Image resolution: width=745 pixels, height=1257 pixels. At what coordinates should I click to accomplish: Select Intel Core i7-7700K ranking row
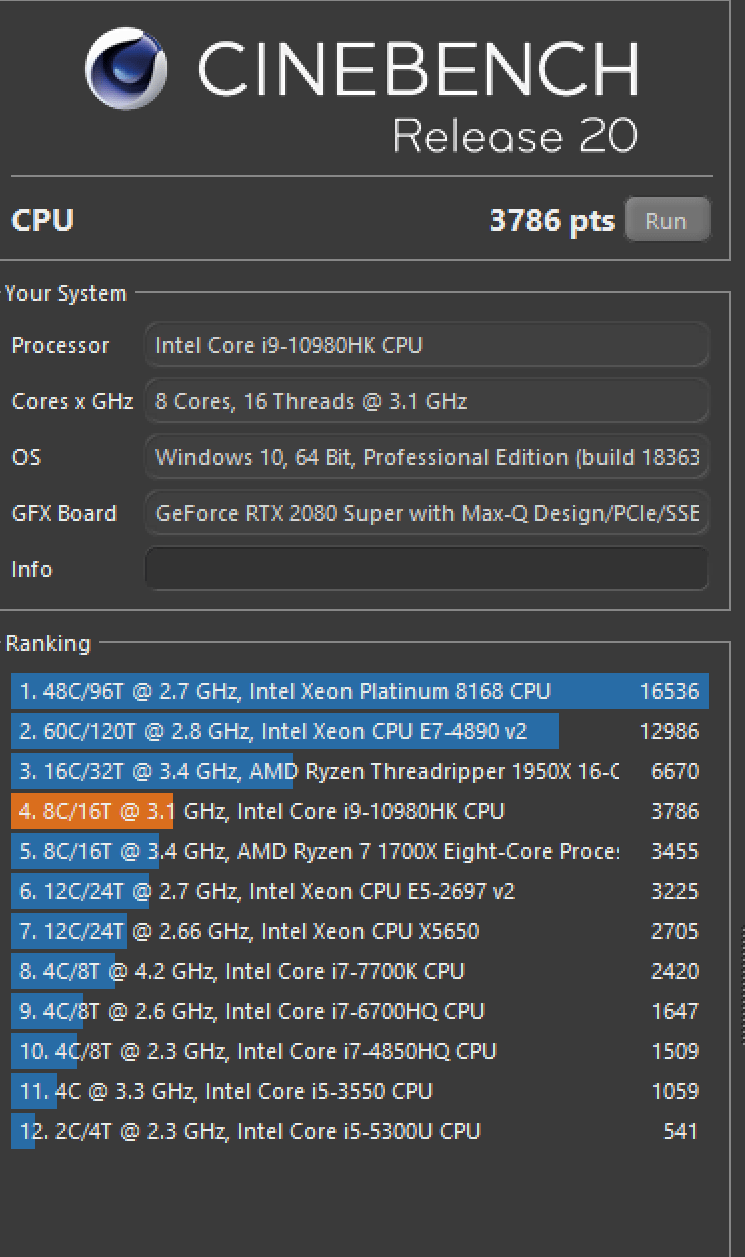tap(358, 971)
